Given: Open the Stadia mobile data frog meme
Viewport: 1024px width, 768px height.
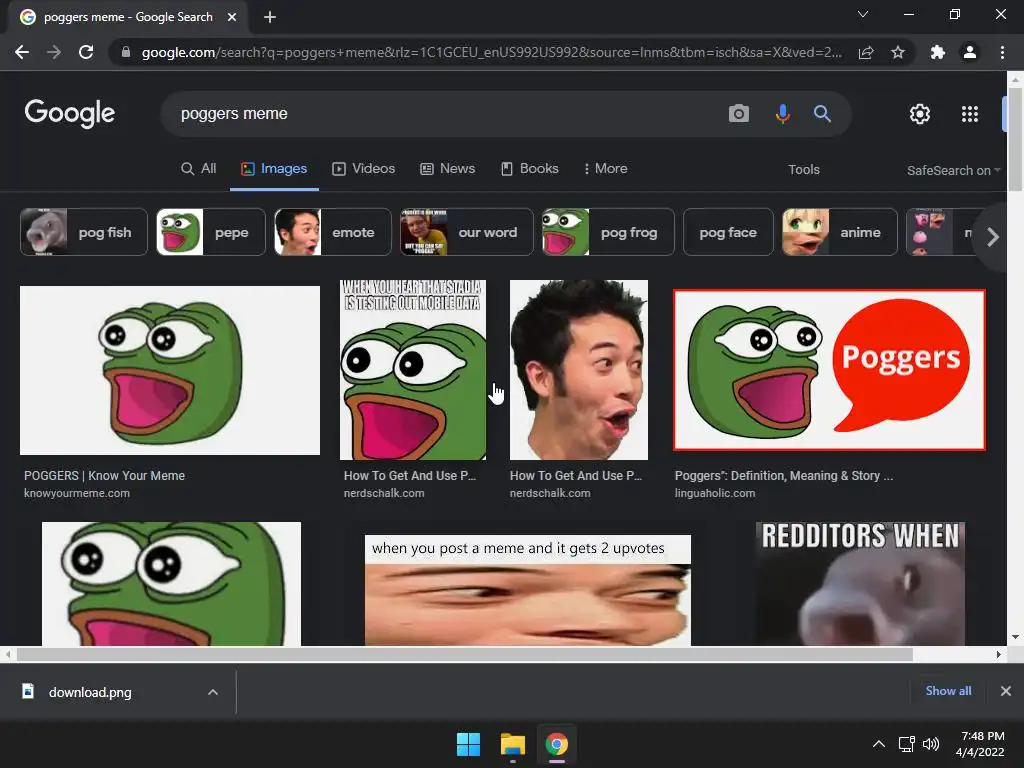Looking at the screenshot, I should [413, 370].
